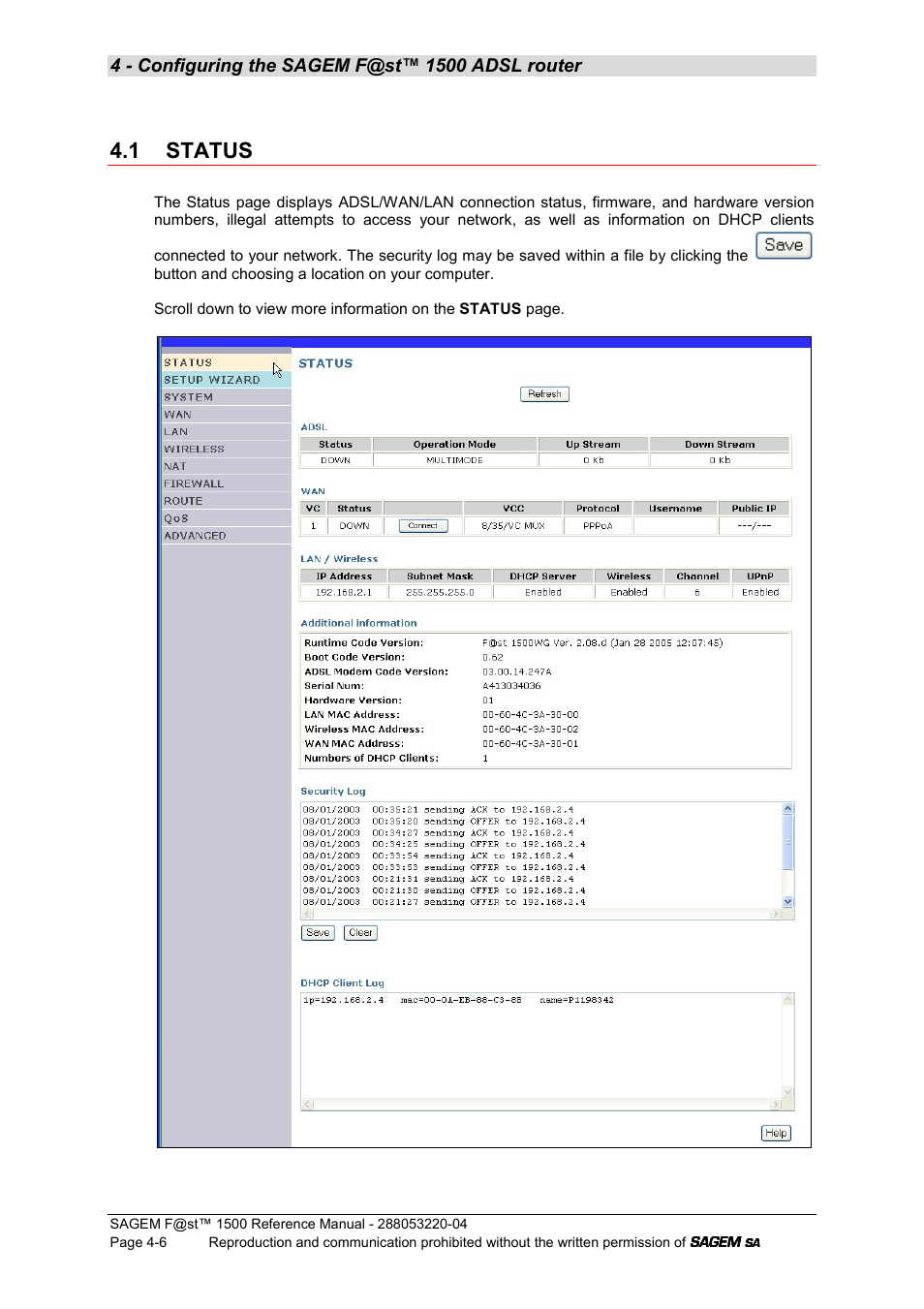Click Security Log scroll down arrow
This screenshot has width=924, height=1309.
point(787,901)
